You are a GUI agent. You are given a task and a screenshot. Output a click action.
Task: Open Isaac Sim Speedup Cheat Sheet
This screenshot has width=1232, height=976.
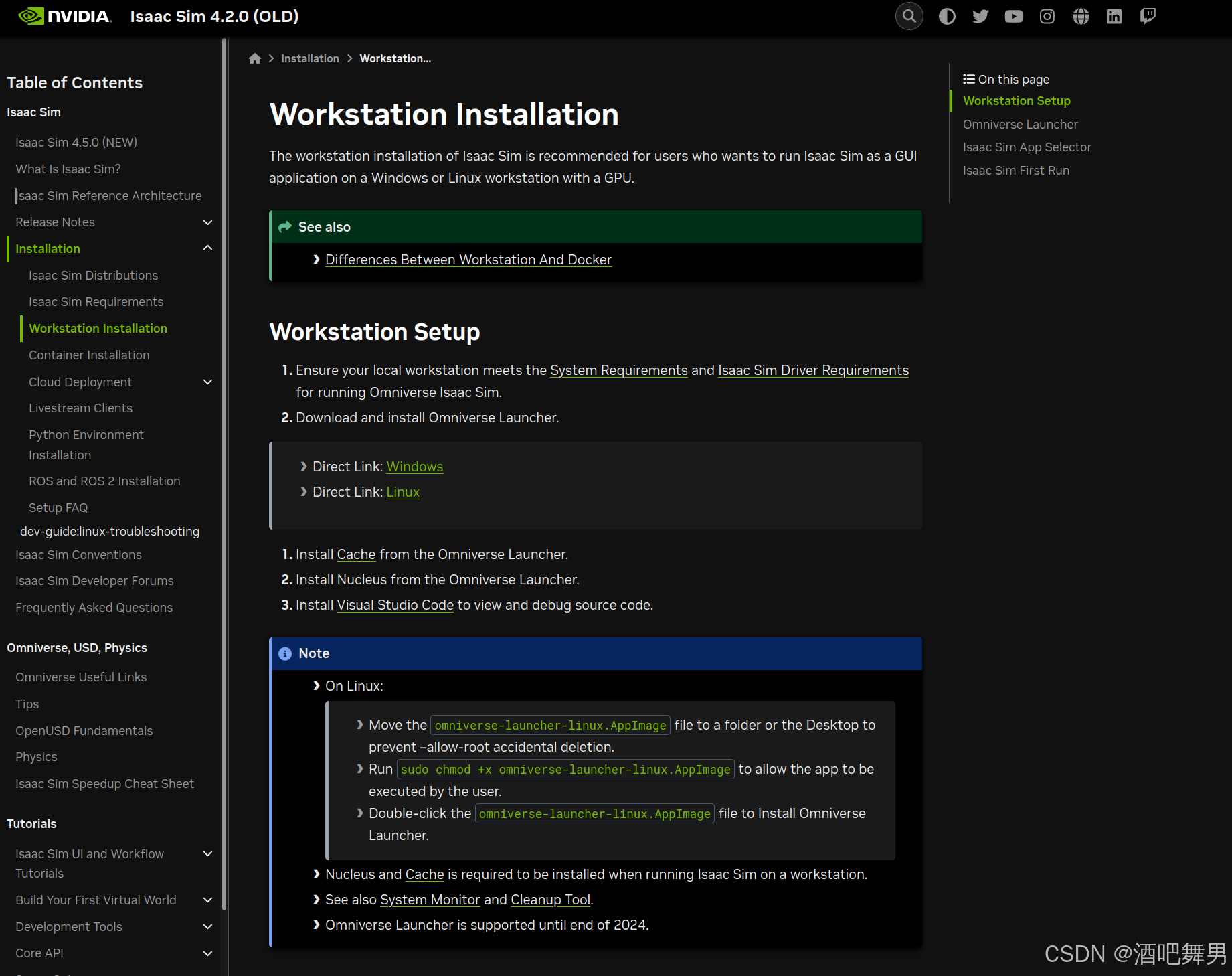(104, 783)
